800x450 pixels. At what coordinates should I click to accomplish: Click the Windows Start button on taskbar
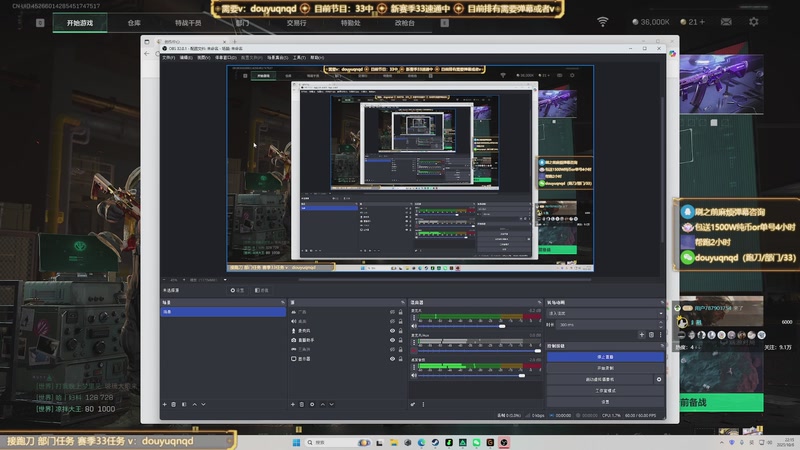click(296, 442)
